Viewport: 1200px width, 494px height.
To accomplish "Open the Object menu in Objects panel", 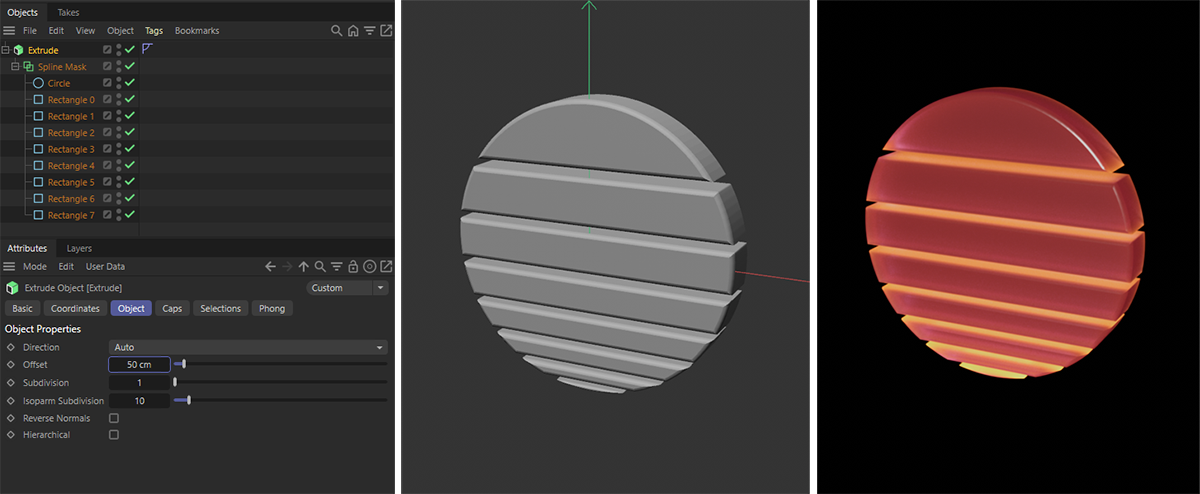I will click(120, 31).
